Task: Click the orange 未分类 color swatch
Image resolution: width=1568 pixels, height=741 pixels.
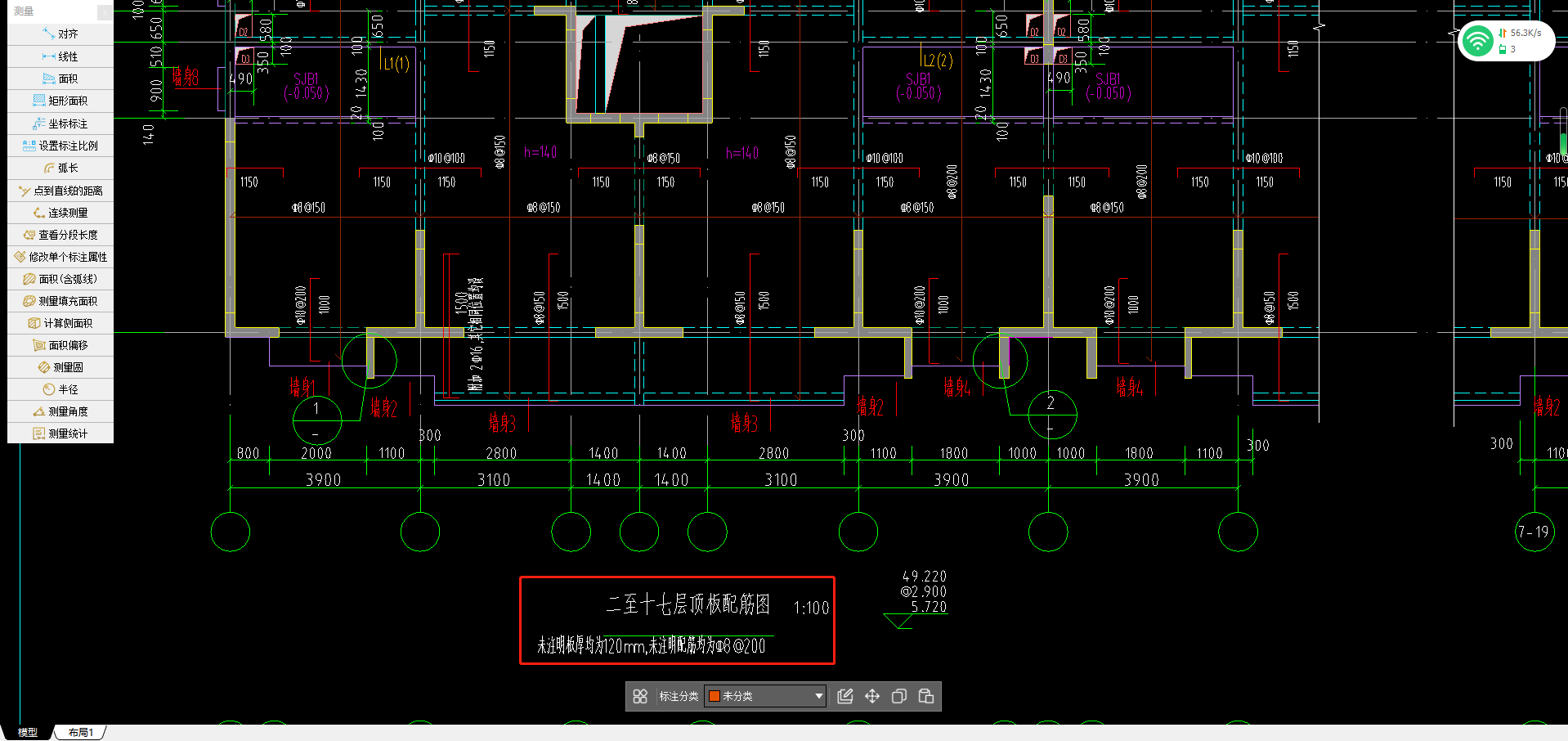Action: point(714,696)
